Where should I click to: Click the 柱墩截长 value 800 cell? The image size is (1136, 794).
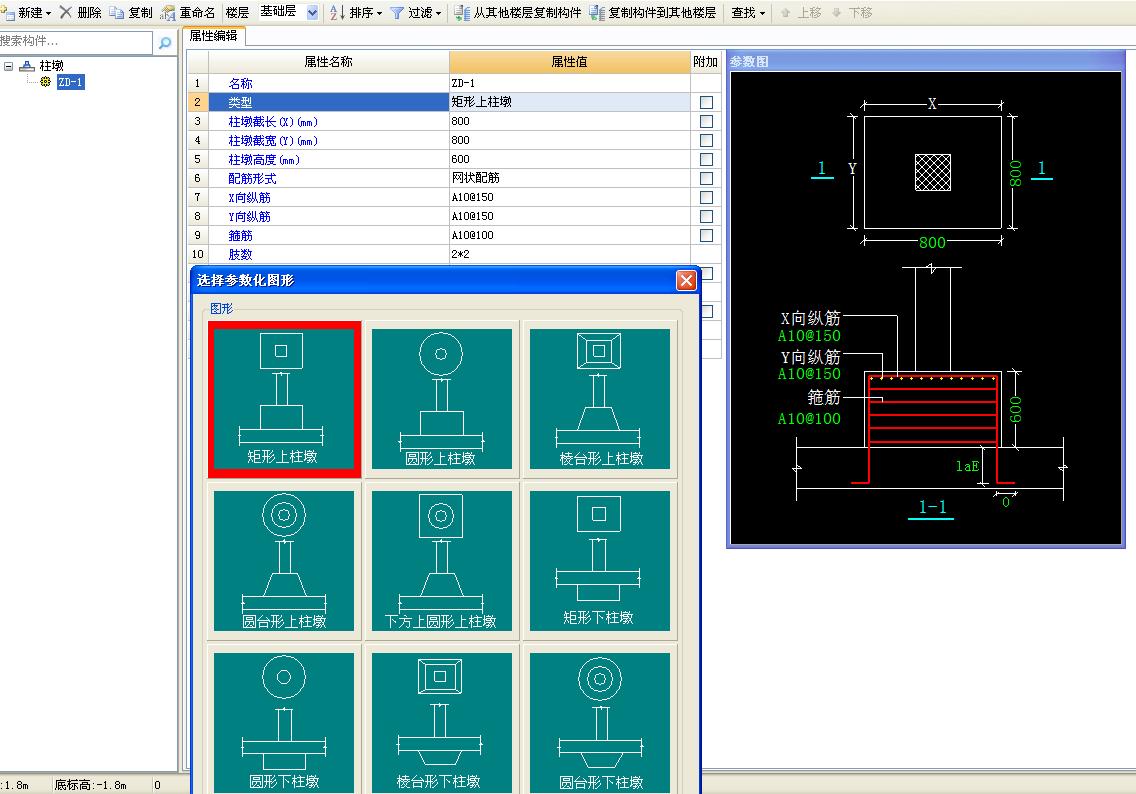pos(569,121)
